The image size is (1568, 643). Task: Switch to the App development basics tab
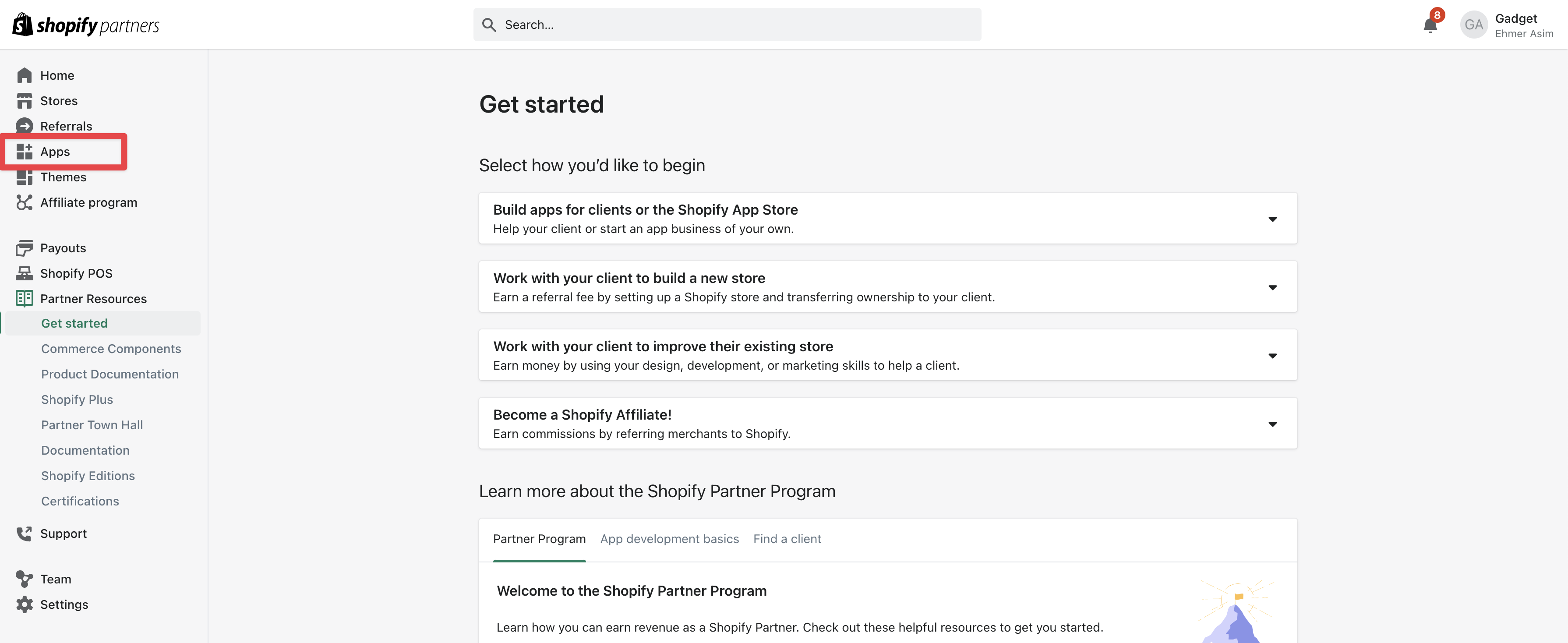coord(669,539)
